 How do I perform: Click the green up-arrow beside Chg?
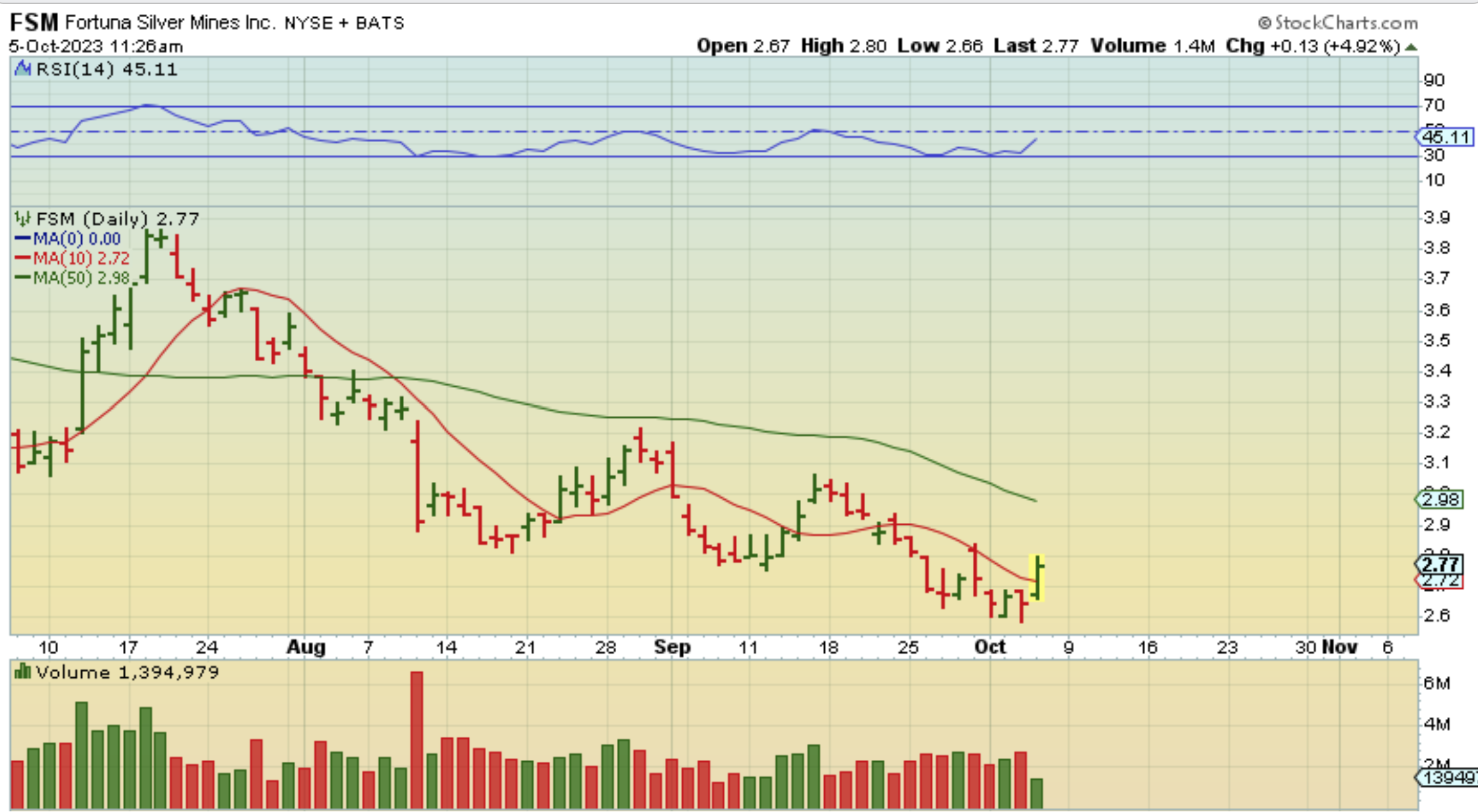click(1411, 47)
